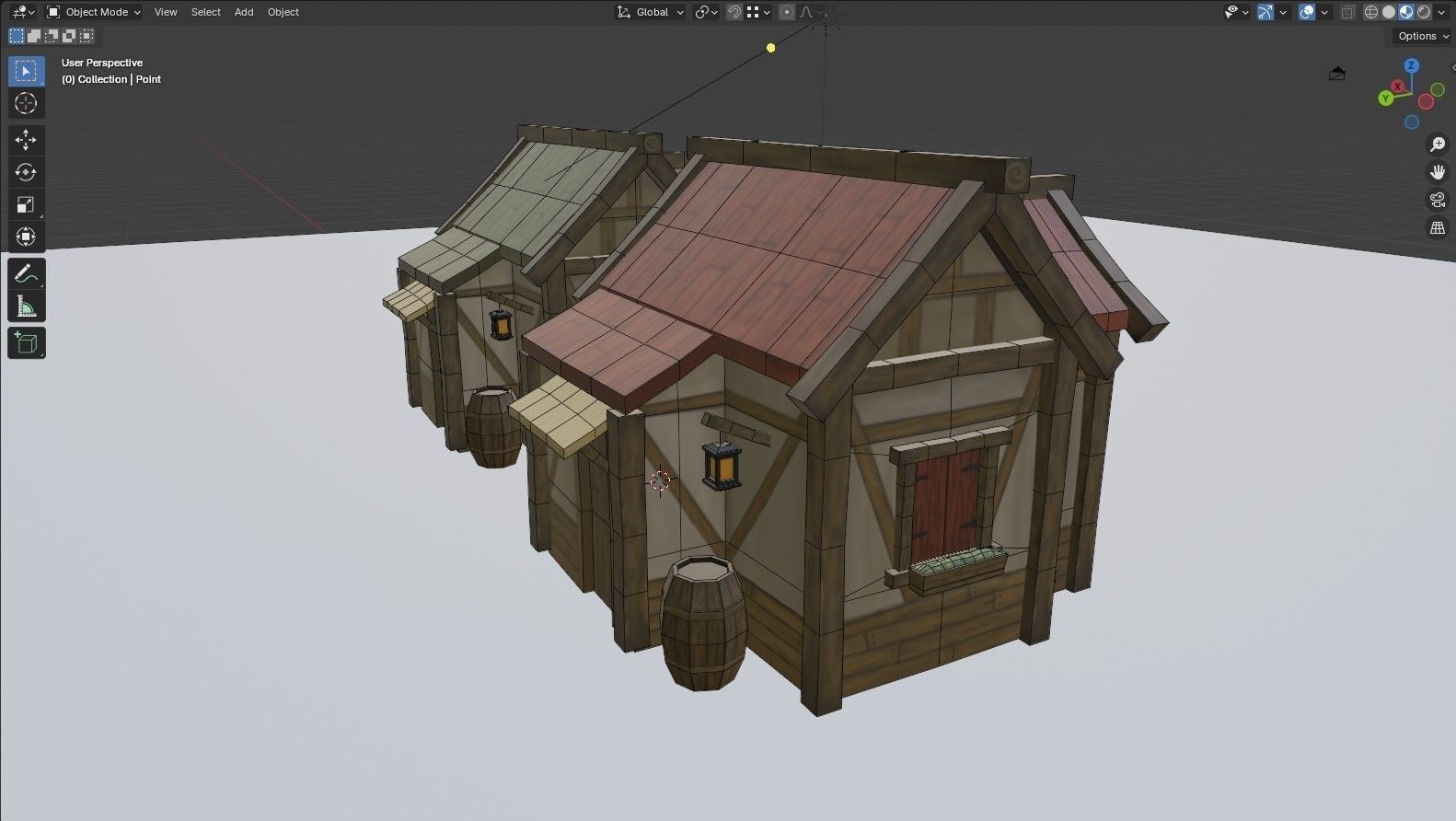Click the negative Z axis gizmo circle
This screenshot has width=1456, height=821.
tap(1411, 122)
